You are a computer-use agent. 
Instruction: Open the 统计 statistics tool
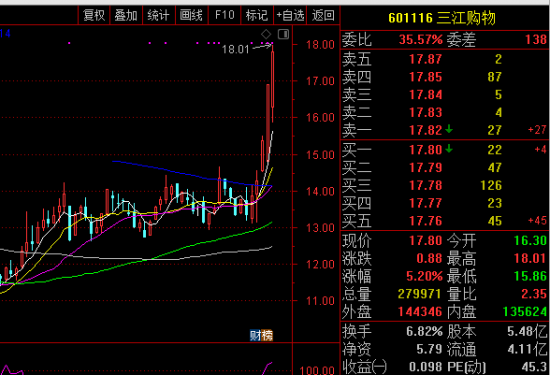tap(159, 15)
